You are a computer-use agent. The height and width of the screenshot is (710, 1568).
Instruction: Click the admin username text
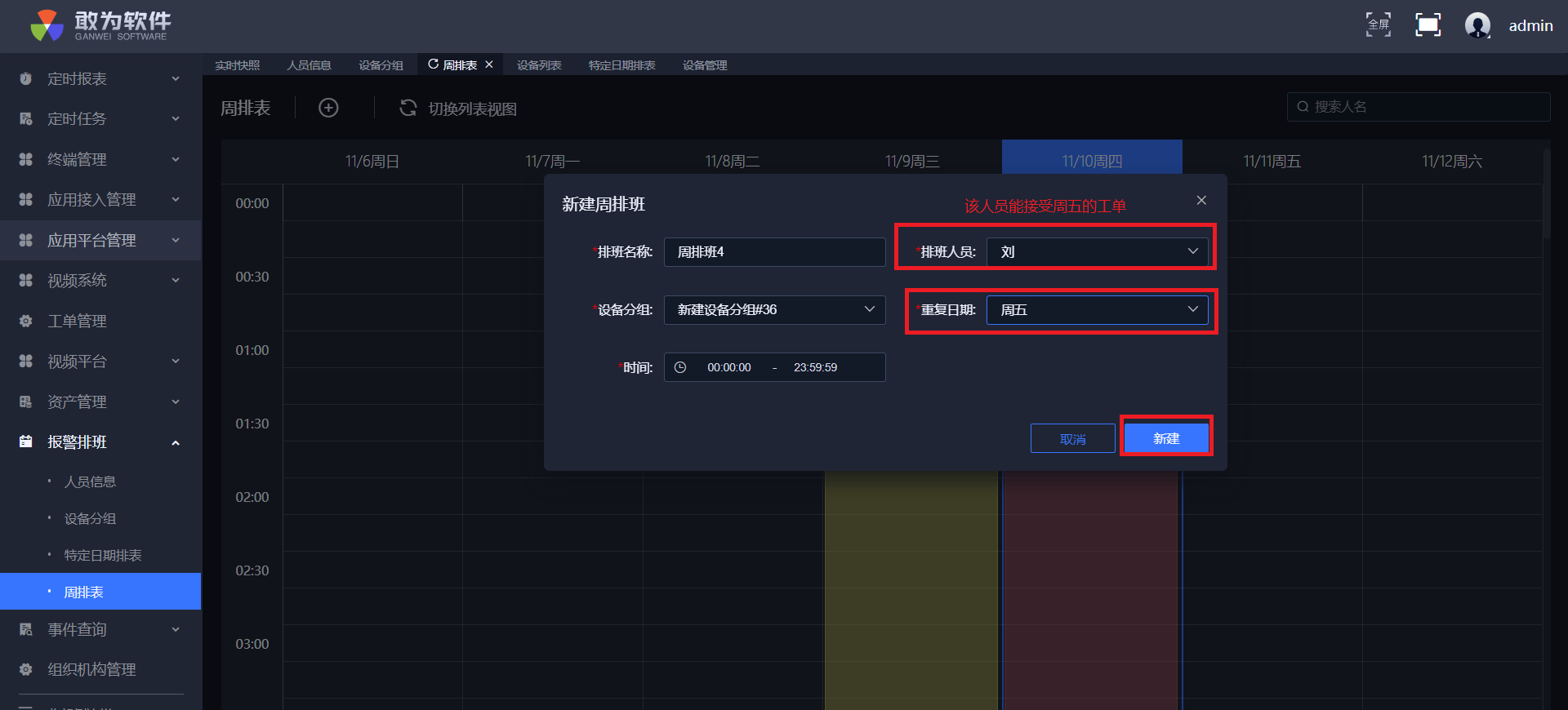[1530, 25]
